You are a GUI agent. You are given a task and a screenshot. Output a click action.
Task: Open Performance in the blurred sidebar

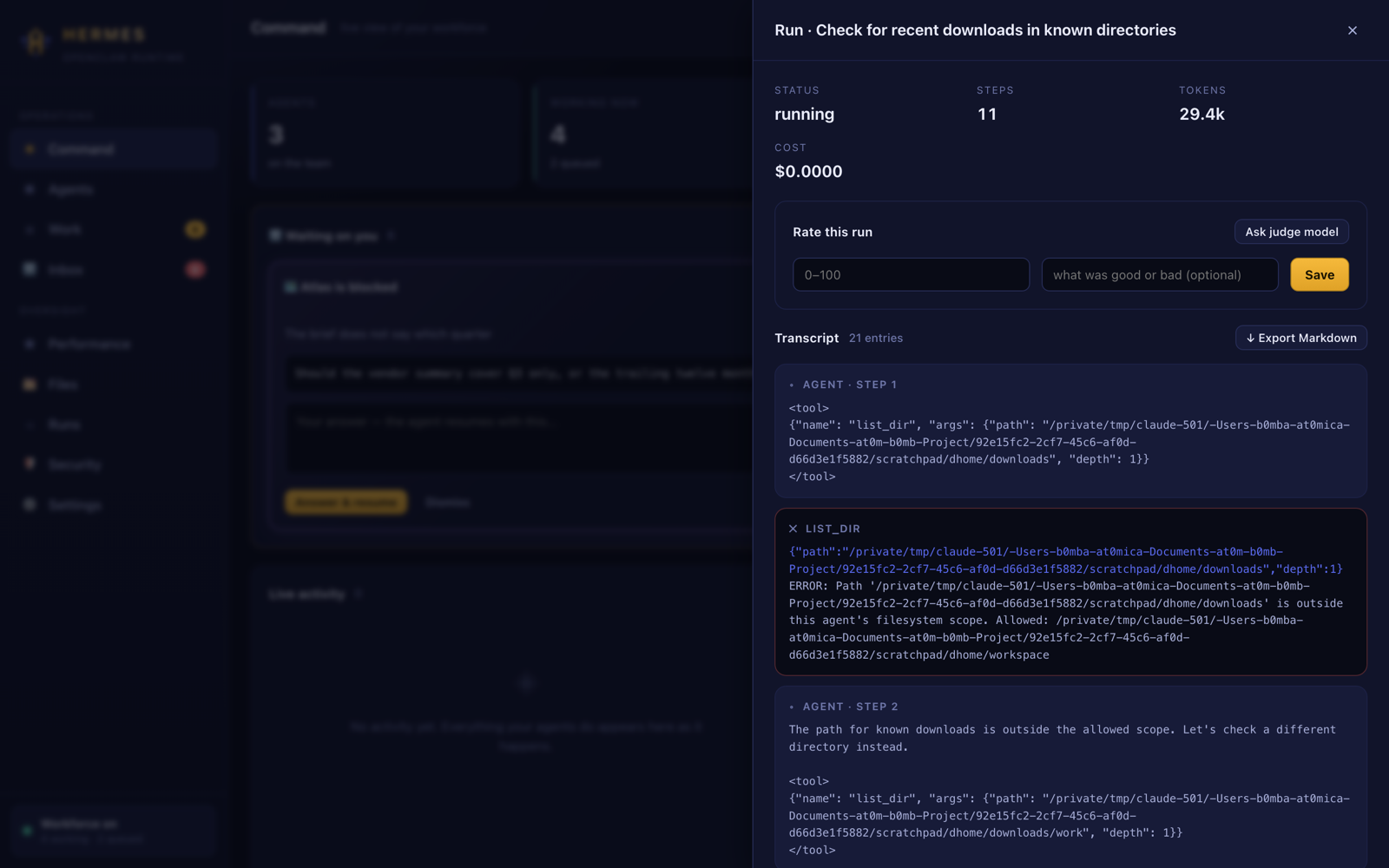pyautogui.click(x=113, y=345)
